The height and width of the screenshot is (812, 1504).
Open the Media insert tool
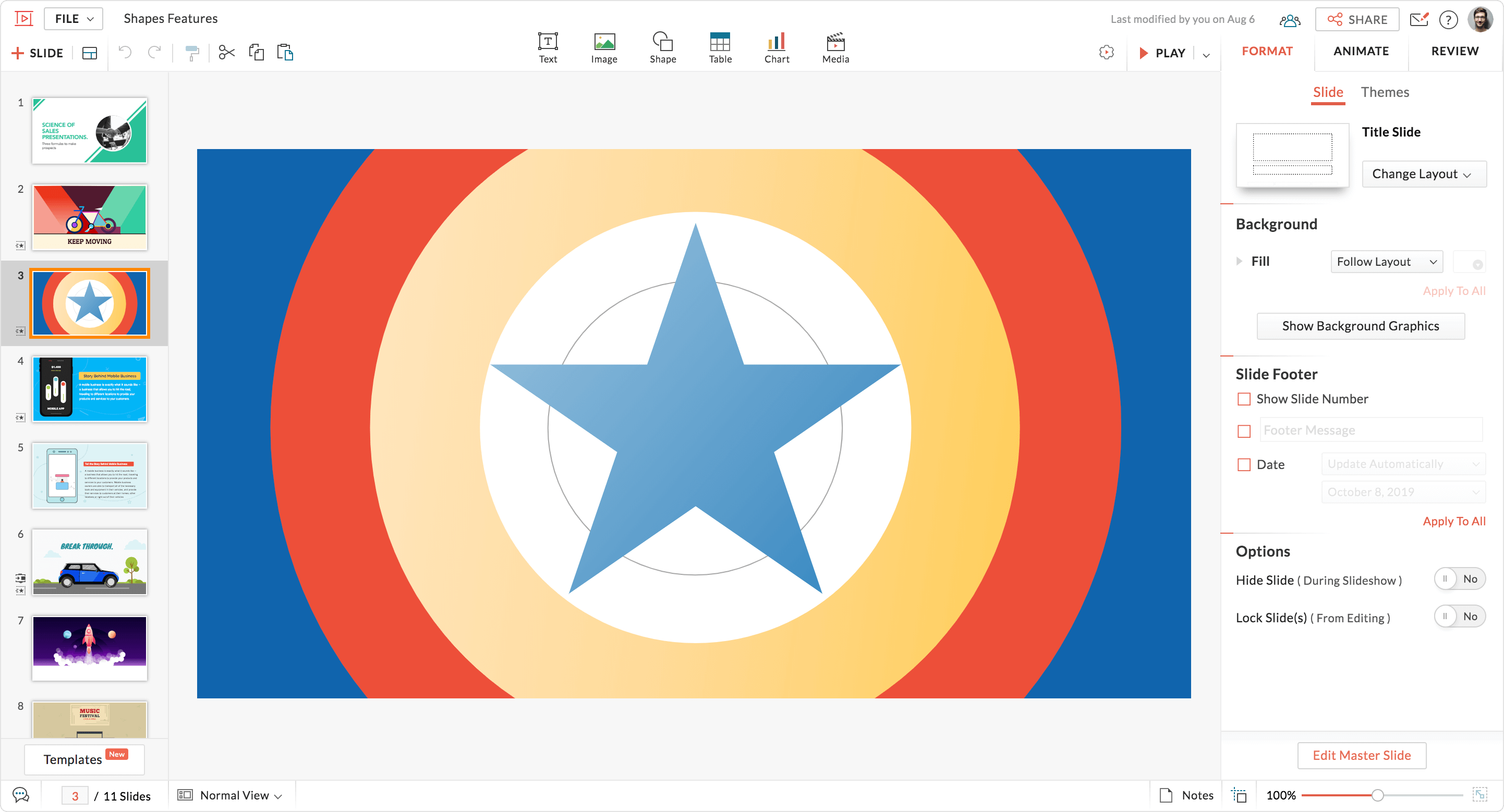click(x=835, y=48)
